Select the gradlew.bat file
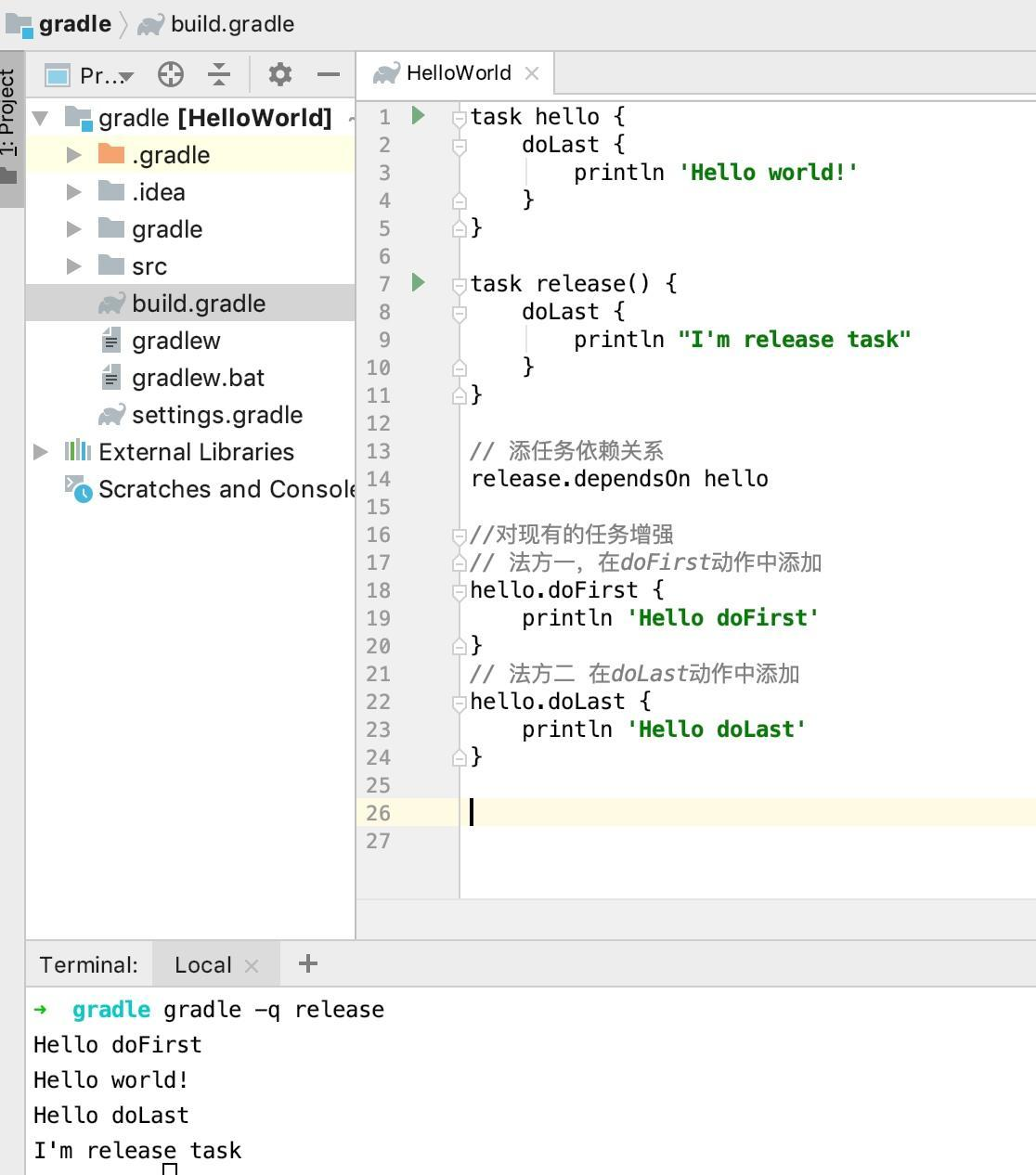1036x1175 pixels. click(x=190, y=378)
